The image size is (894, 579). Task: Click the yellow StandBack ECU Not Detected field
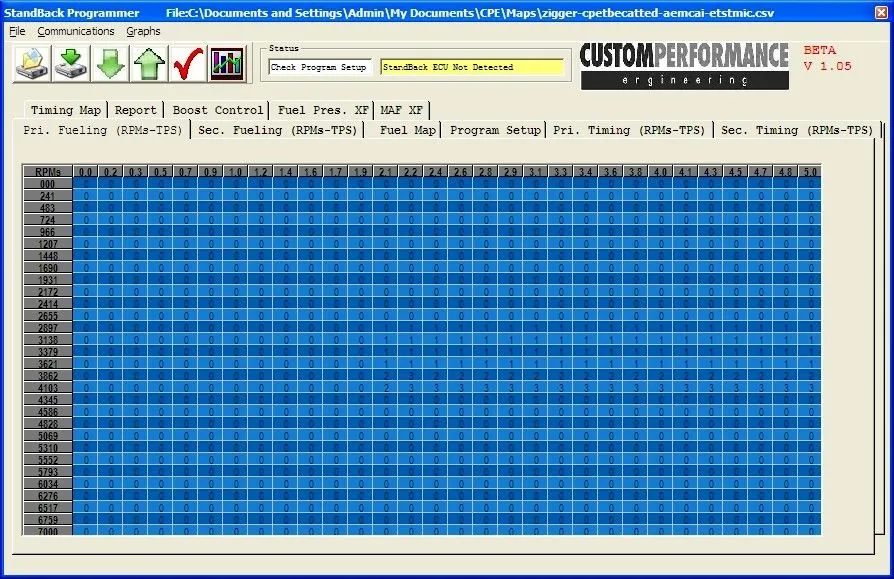471,67
